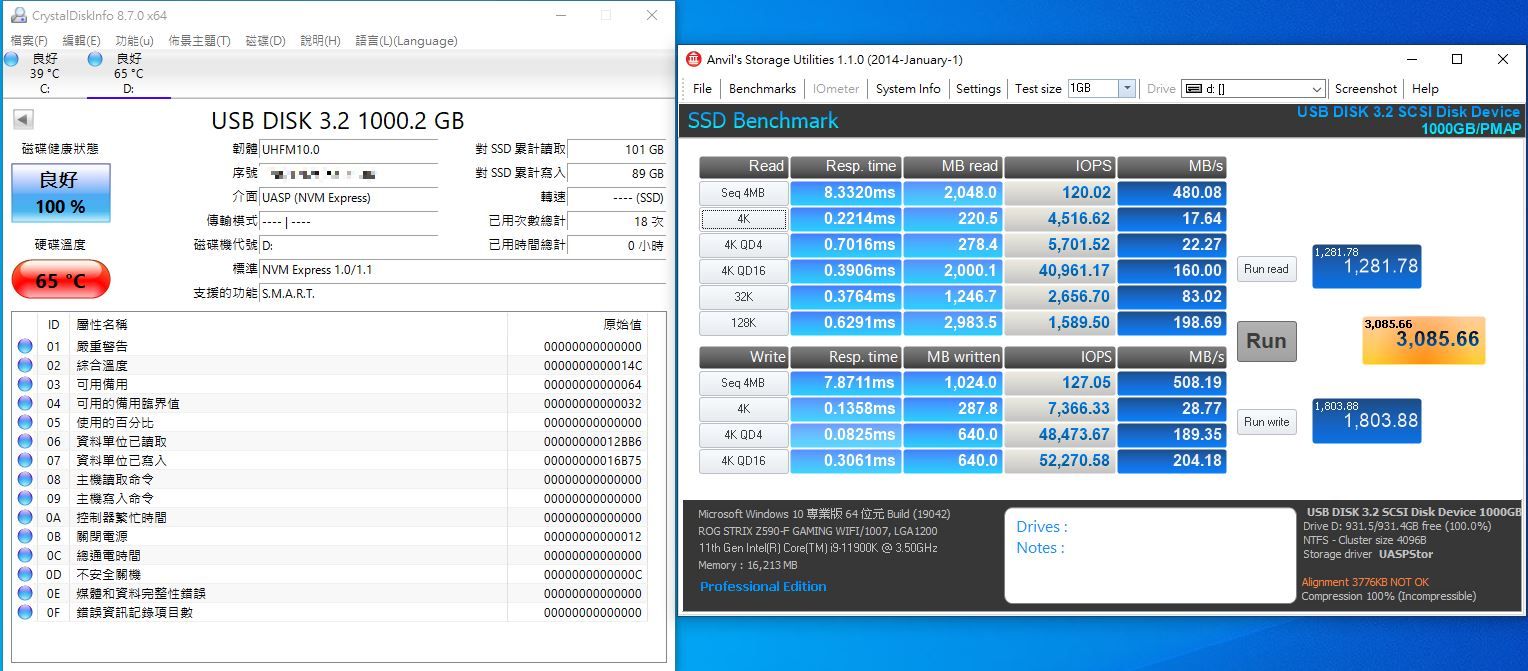Click status orb for attribute 03 可用備用
The image size is (1528, 671).
pyautogui.click(x=25, y=384)
